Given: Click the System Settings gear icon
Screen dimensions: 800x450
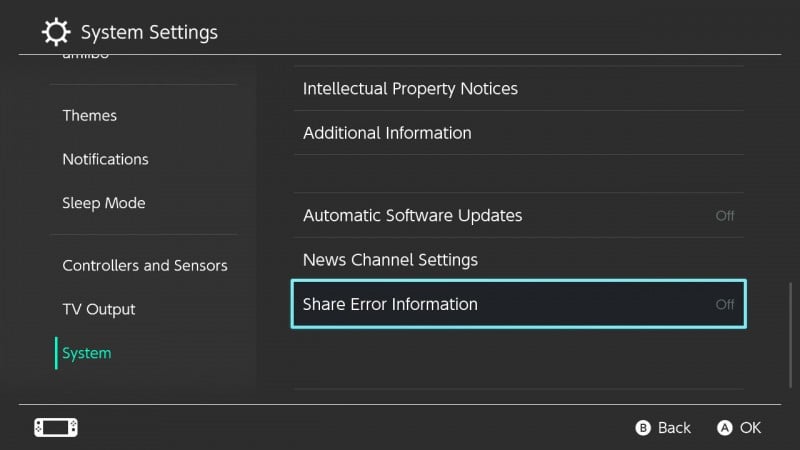Looking at the screenshot, I should [56, 32].
